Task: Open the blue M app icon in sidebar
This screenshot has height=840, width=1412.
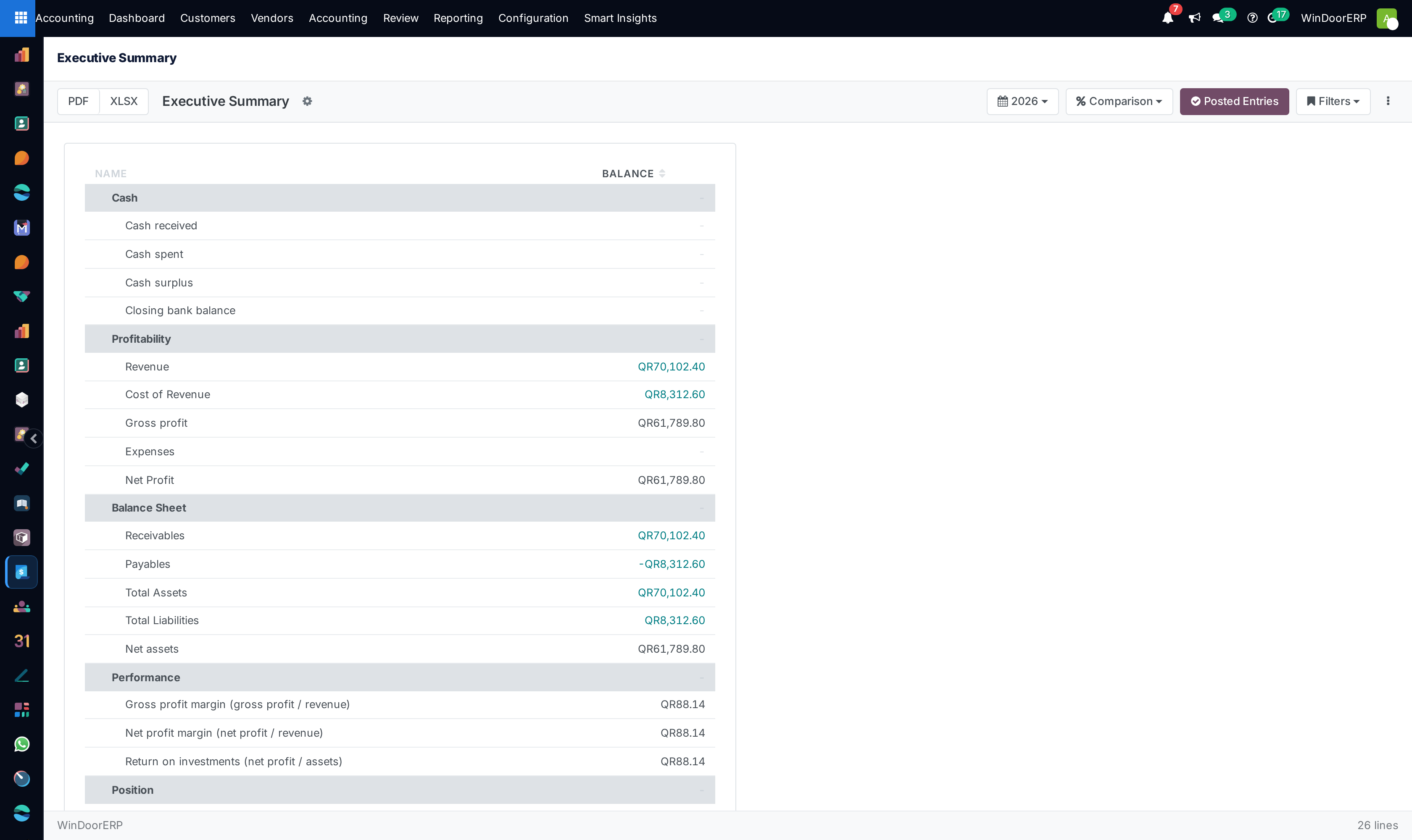Action: click(21, 228)
